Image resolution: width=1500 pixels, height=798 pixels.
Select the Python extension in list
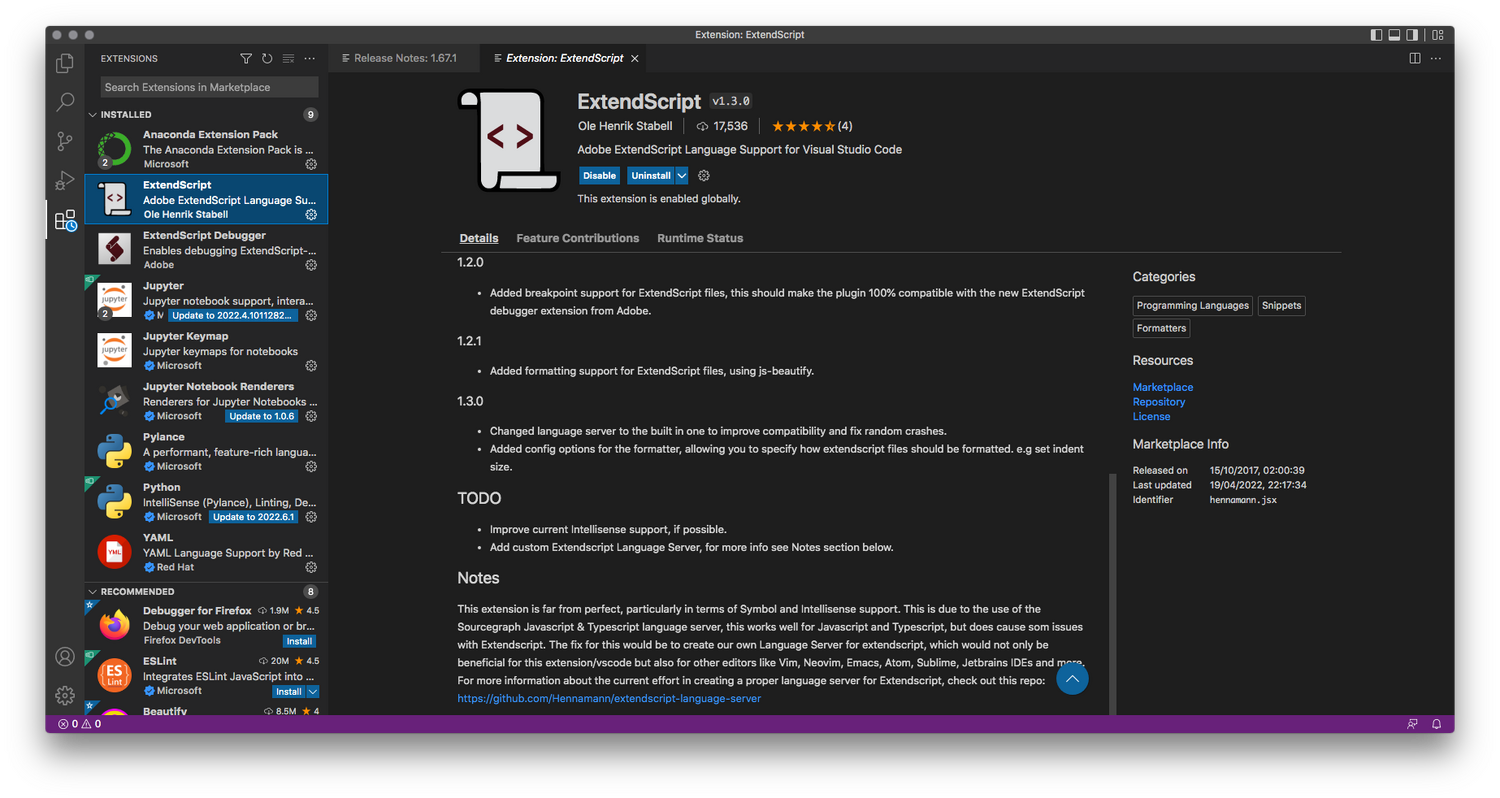(x=207, y=502)
